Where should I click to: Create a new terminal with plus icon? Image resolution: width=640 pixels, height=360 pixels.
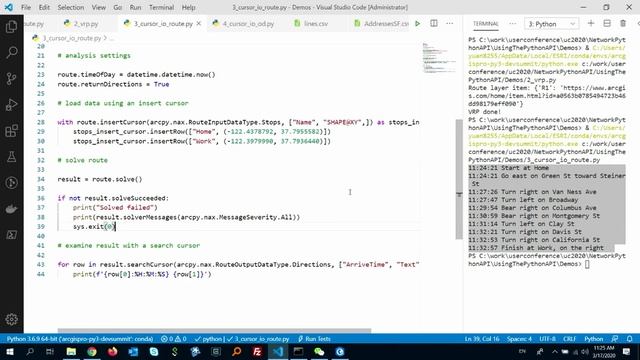[591, 24]
